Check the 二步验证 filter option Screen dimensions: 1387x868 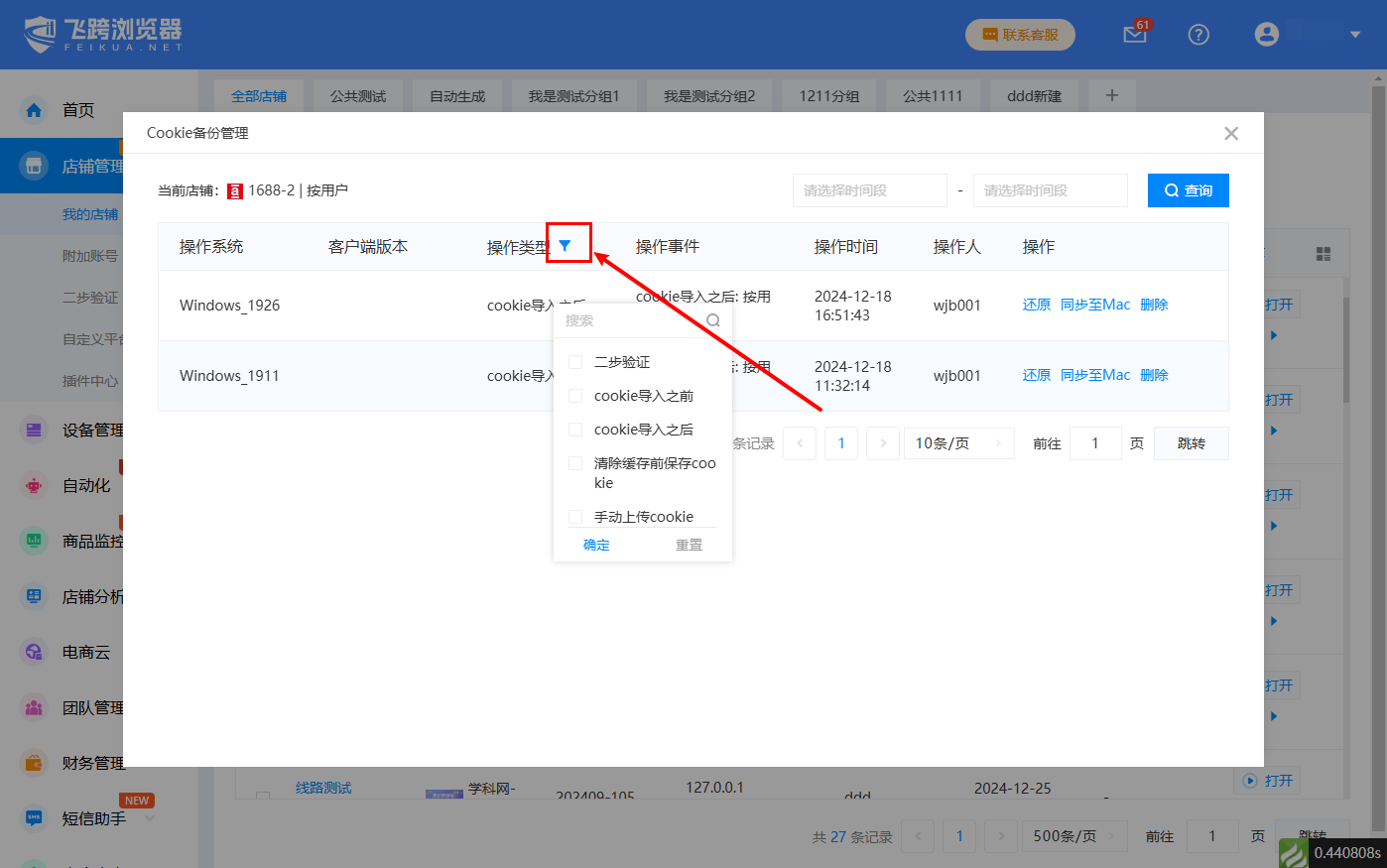click(x=575, y=363)
